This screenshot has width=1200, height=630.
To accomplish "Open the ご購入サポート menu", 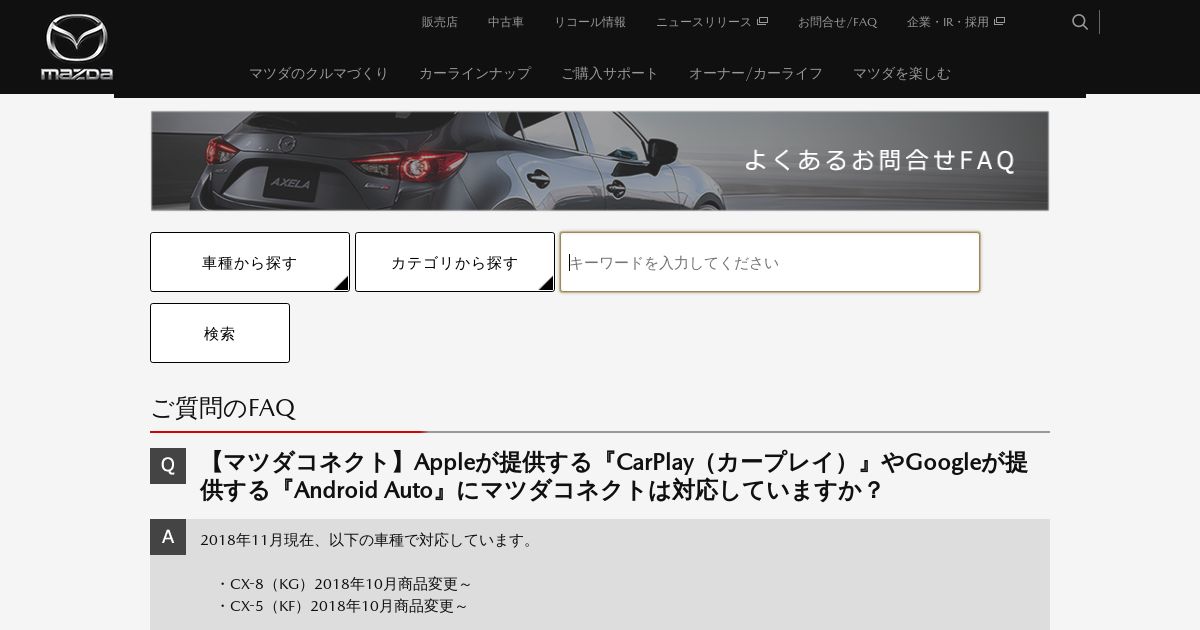I will pos(609,73).
